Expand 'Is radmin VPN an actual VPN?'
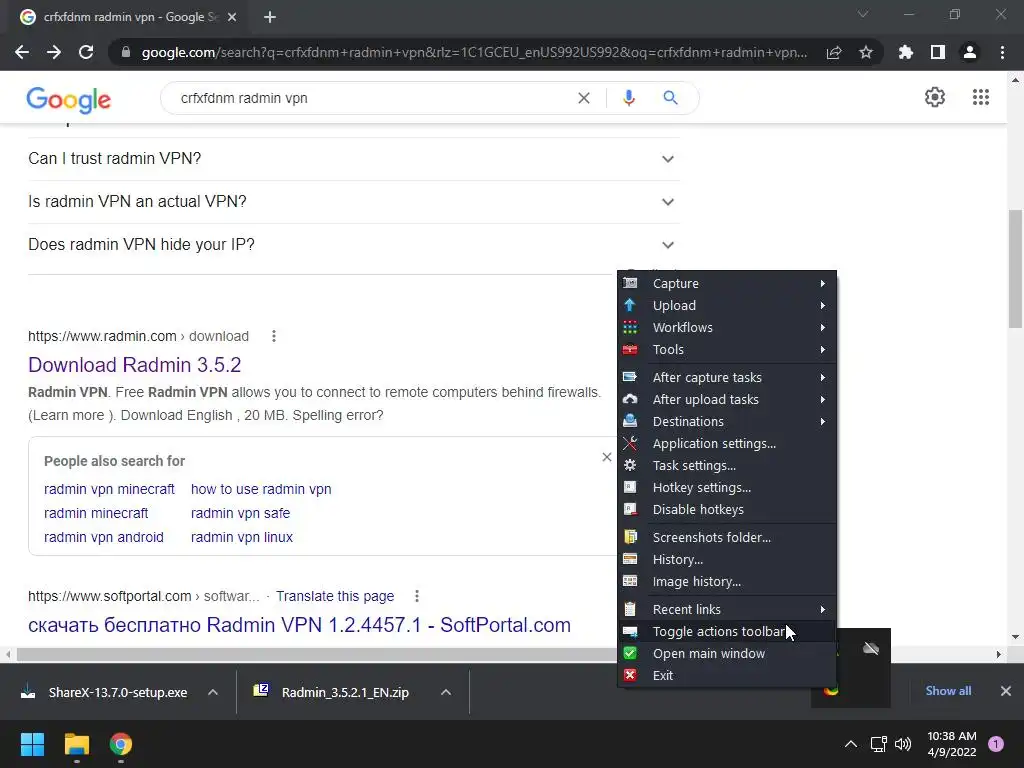 pos(353,202)
